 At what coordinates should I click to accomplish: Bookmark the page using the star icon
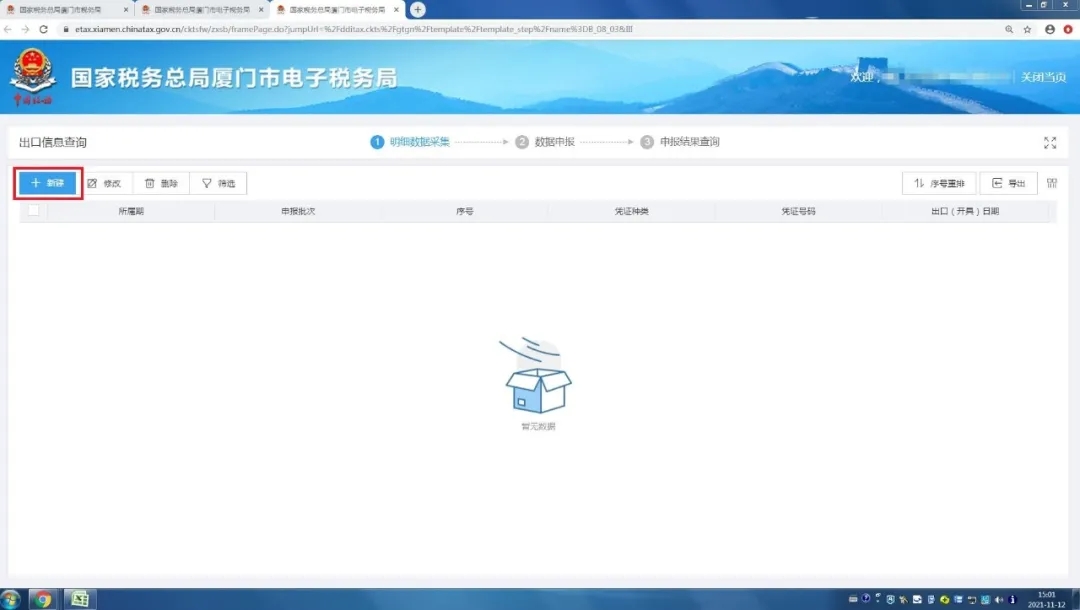pos(1027,29)
